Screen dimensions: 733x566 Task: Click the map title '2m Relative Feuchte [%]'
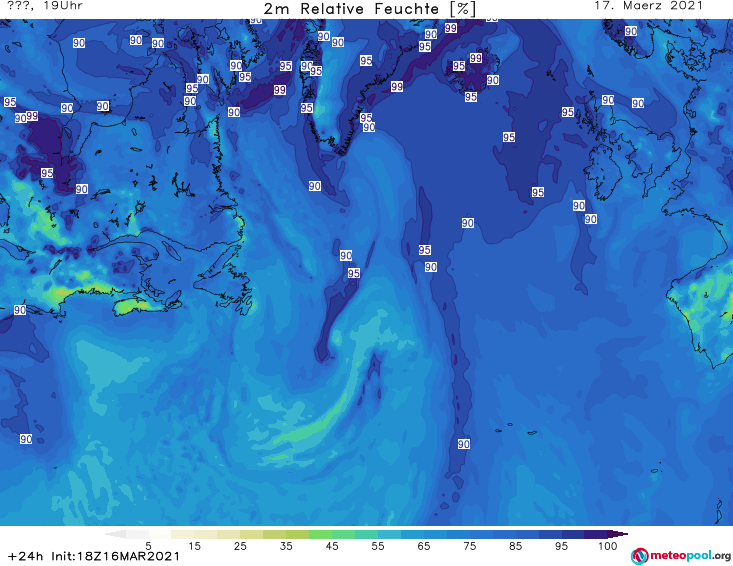pyautogui.click(x=370, y=9)
